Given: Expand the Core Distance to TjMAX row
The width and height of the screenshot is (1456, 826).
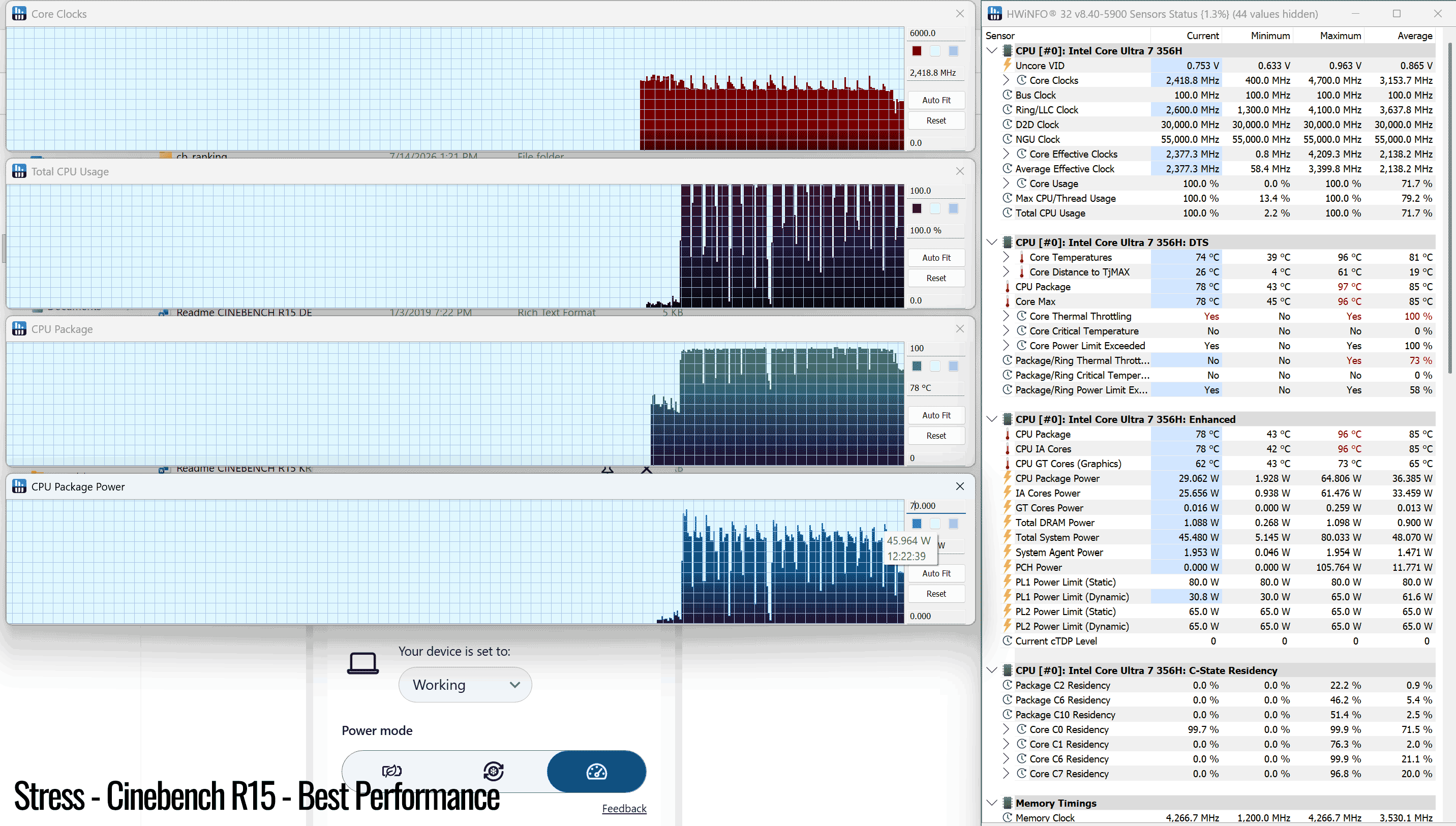Looking at the screenshot, I should [x=1006, y=272].
